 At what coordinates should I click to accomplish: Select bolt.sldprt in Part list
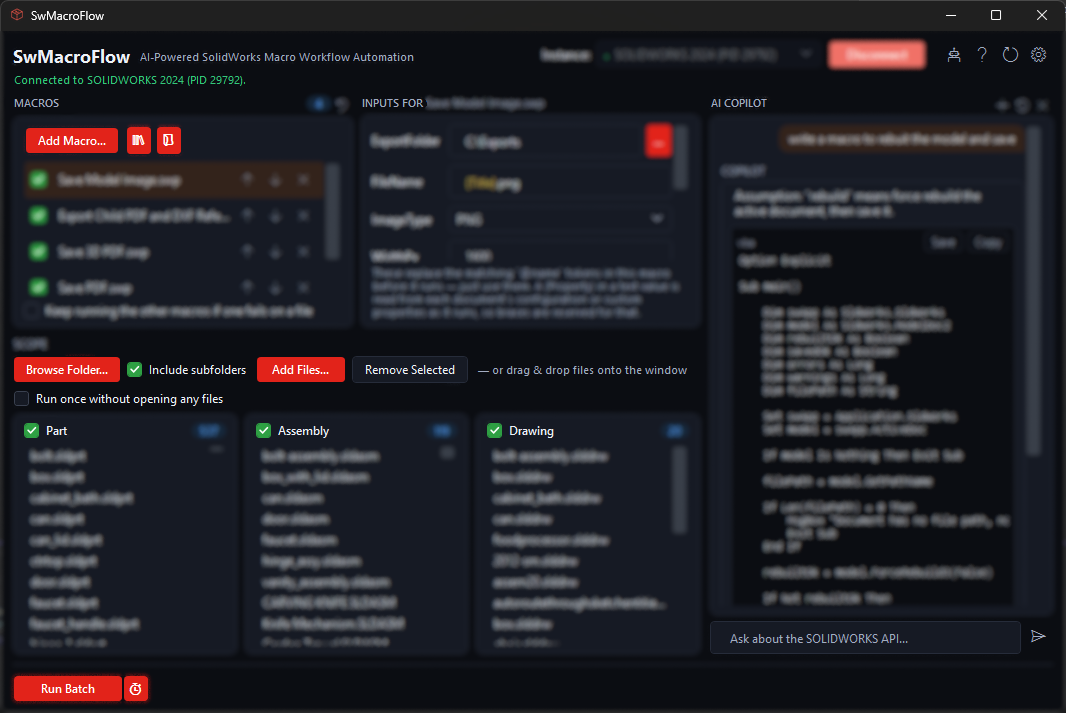pyautogui.click(x=58, y=456)
